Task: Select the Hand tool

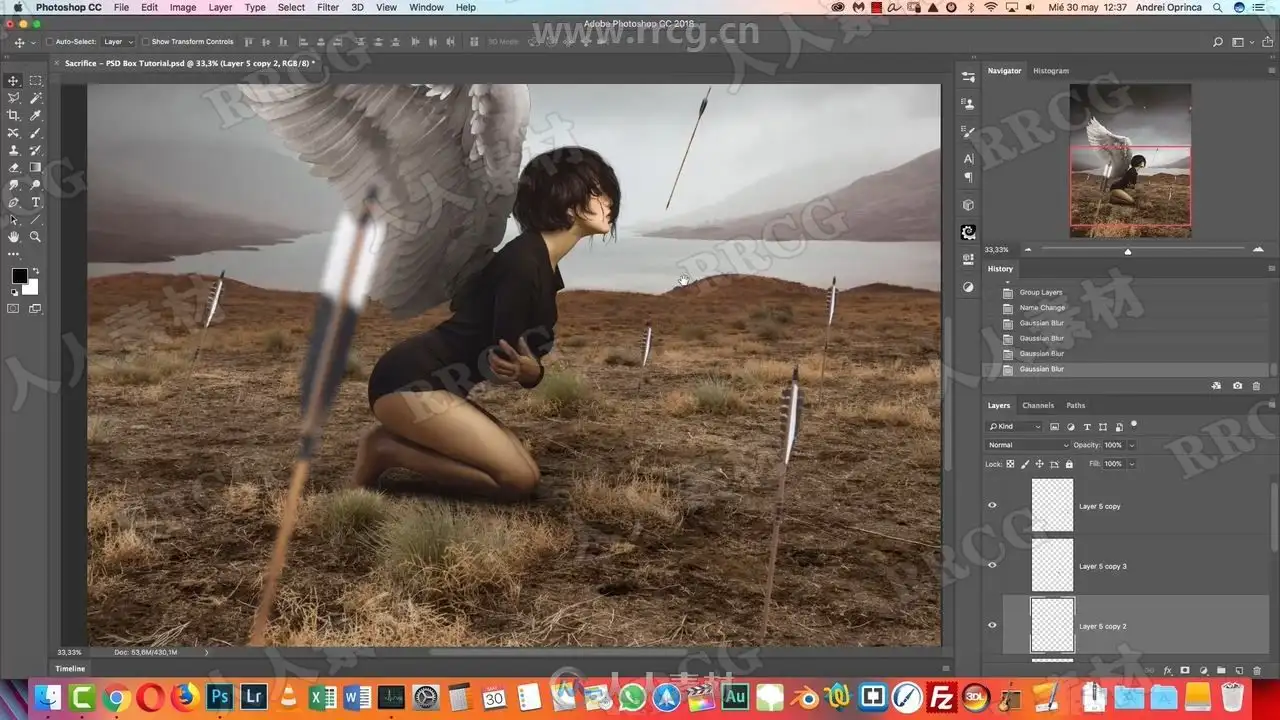Action: 13,237
